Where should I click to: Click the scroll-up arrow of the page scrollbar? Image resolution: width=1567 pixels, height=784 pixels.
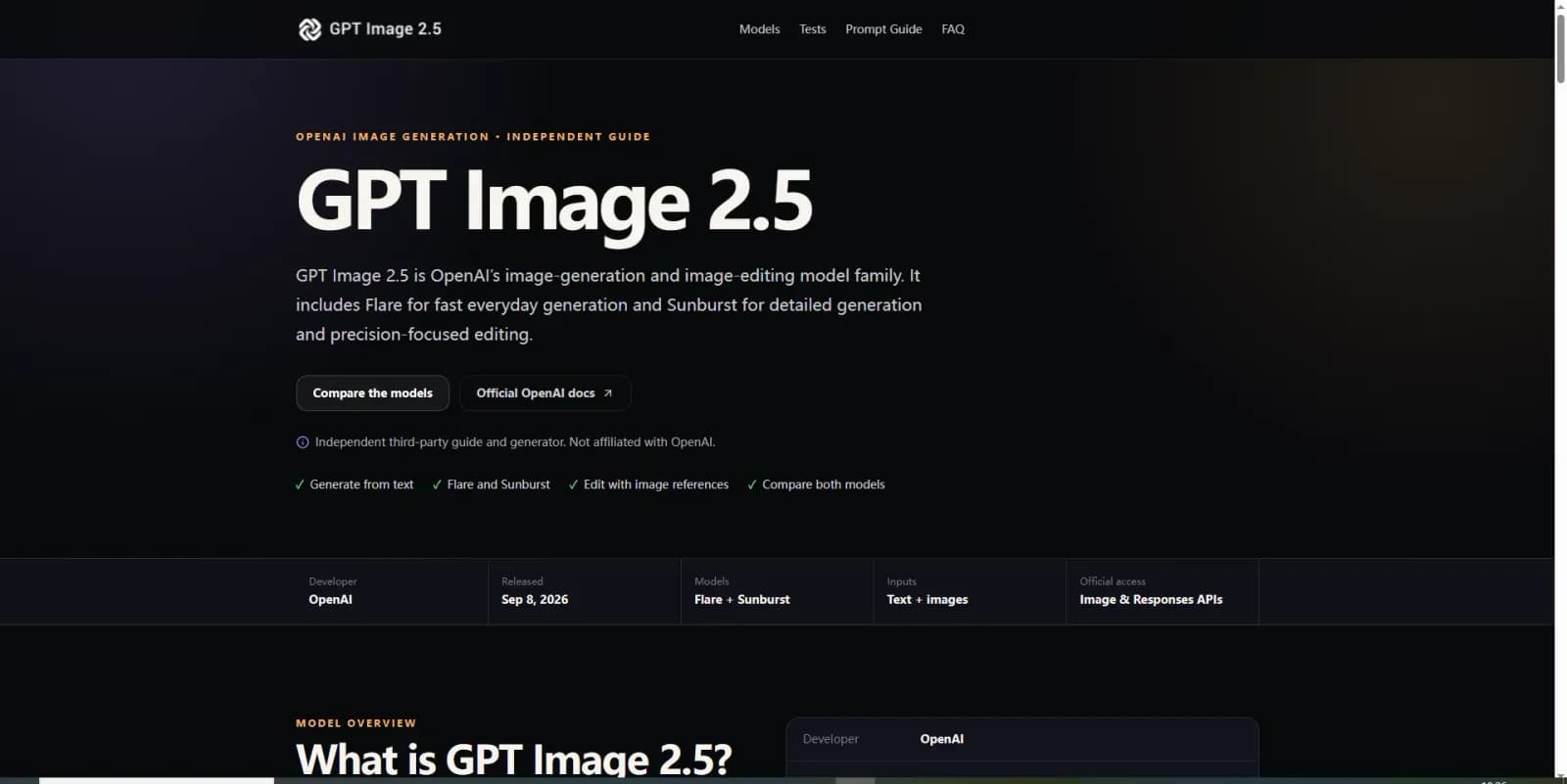tap(1560, 5)
